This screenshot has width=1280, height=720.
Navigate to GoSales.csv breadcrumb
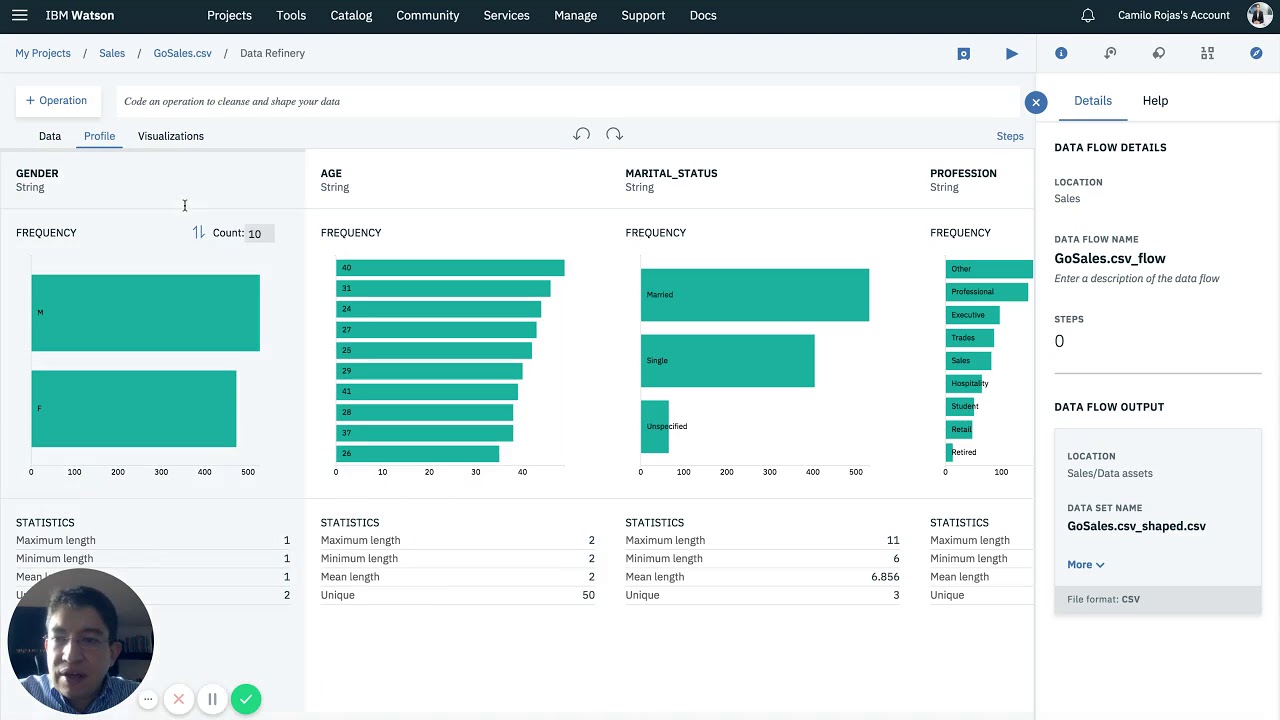(182, 53)
